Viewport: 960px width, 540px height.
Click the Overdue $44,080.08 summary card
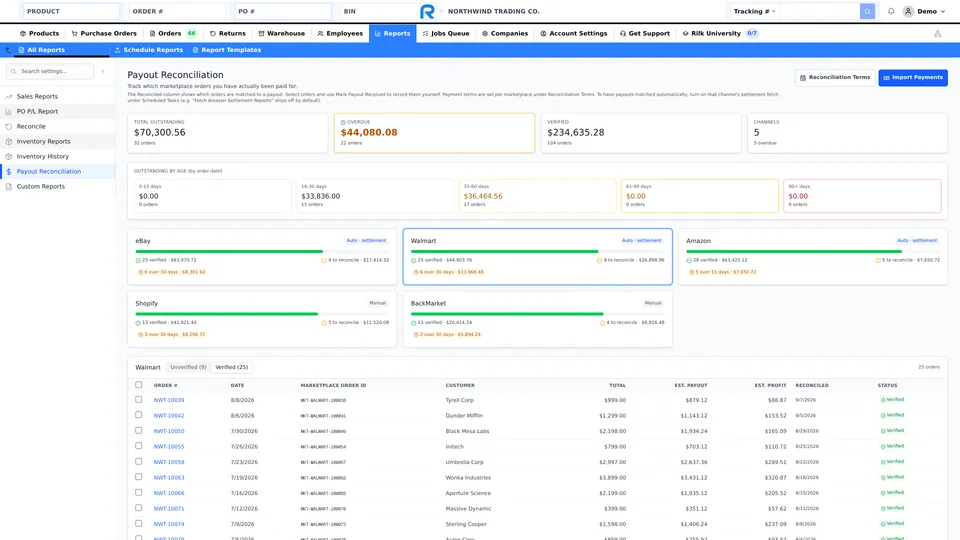coord(434,133)
